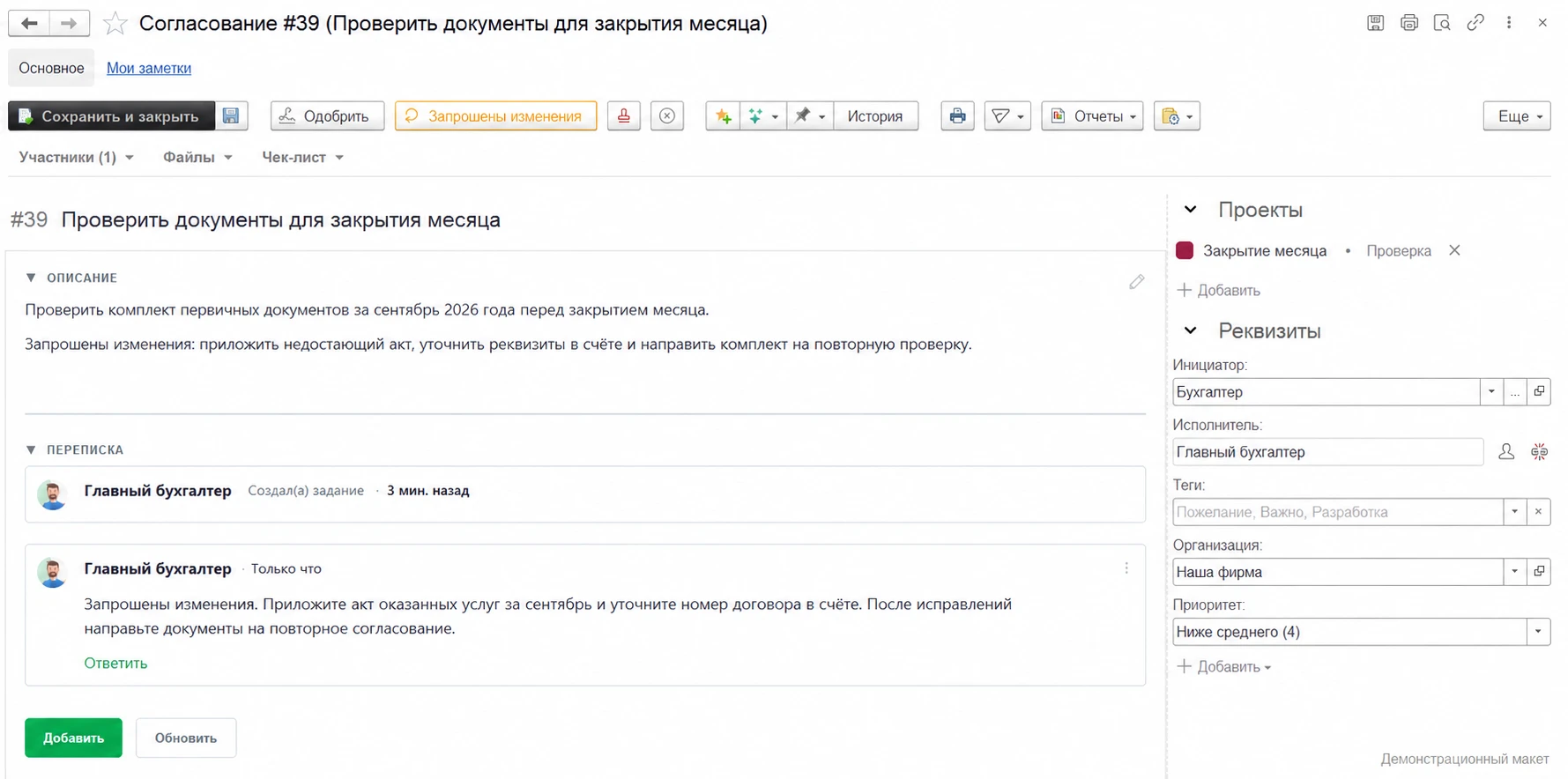Open the Файлы menu
The width and height of the screenshot is (1568, 779).
pos(198,157)
